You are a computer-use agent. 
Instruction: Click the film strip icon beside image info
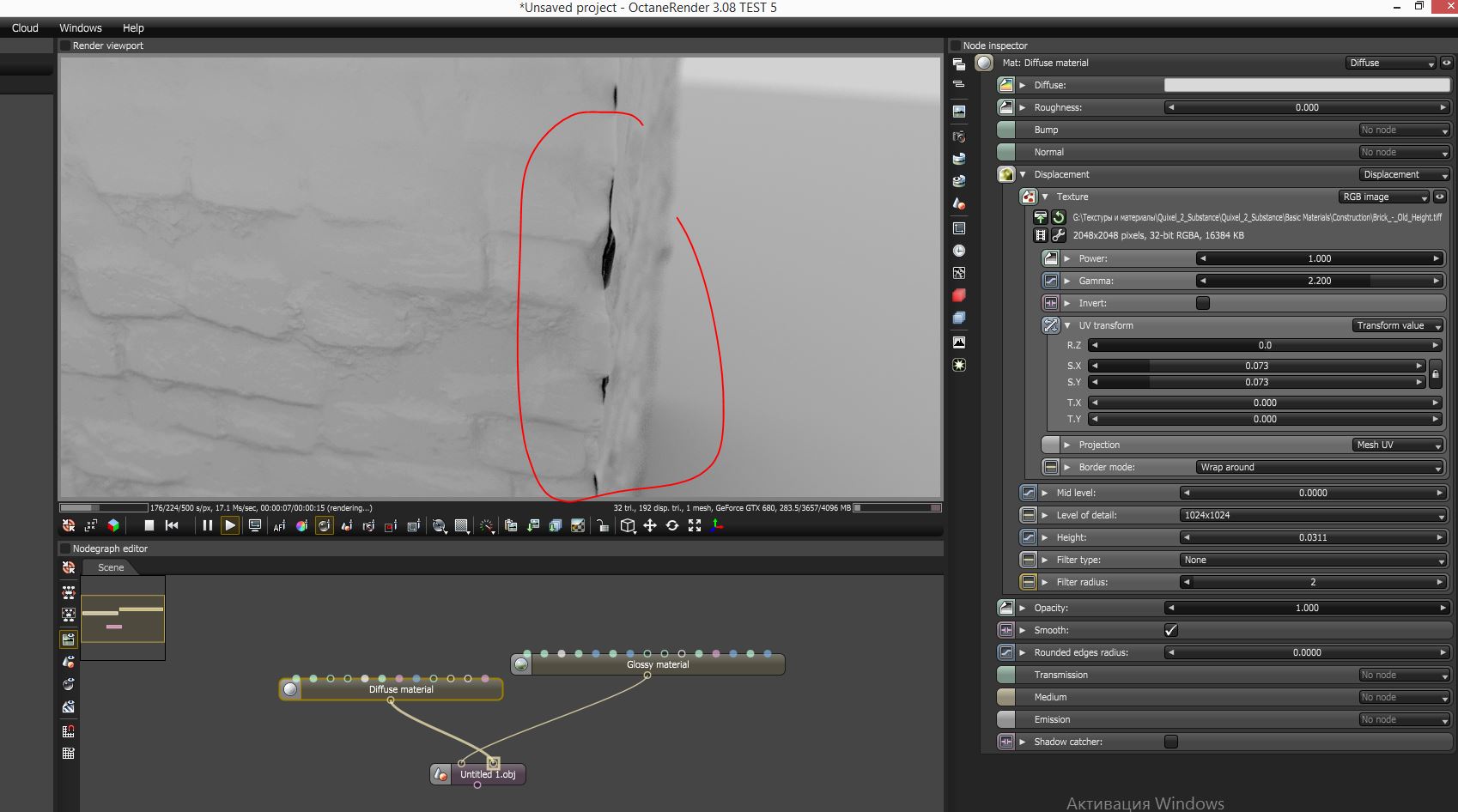(1041, 235)
